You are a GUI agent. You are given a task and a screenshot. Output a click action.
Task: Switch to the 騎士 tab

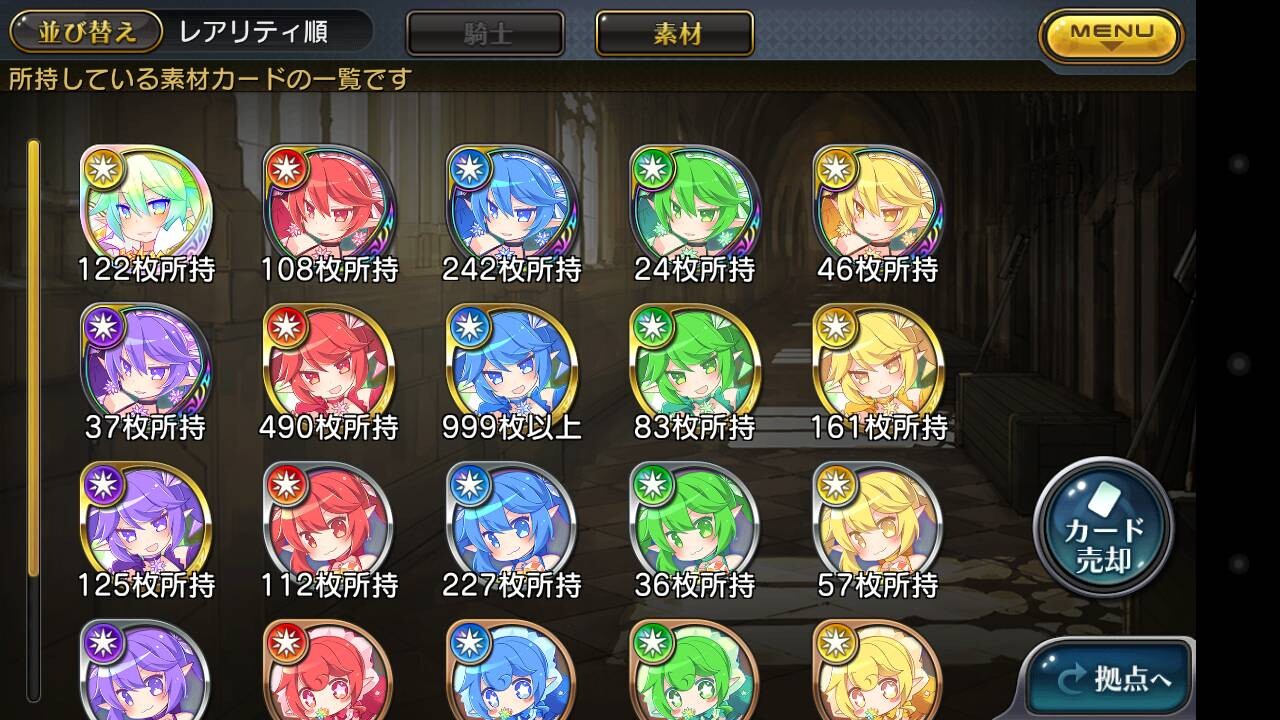pyautogui.click(x=485, y=34)
